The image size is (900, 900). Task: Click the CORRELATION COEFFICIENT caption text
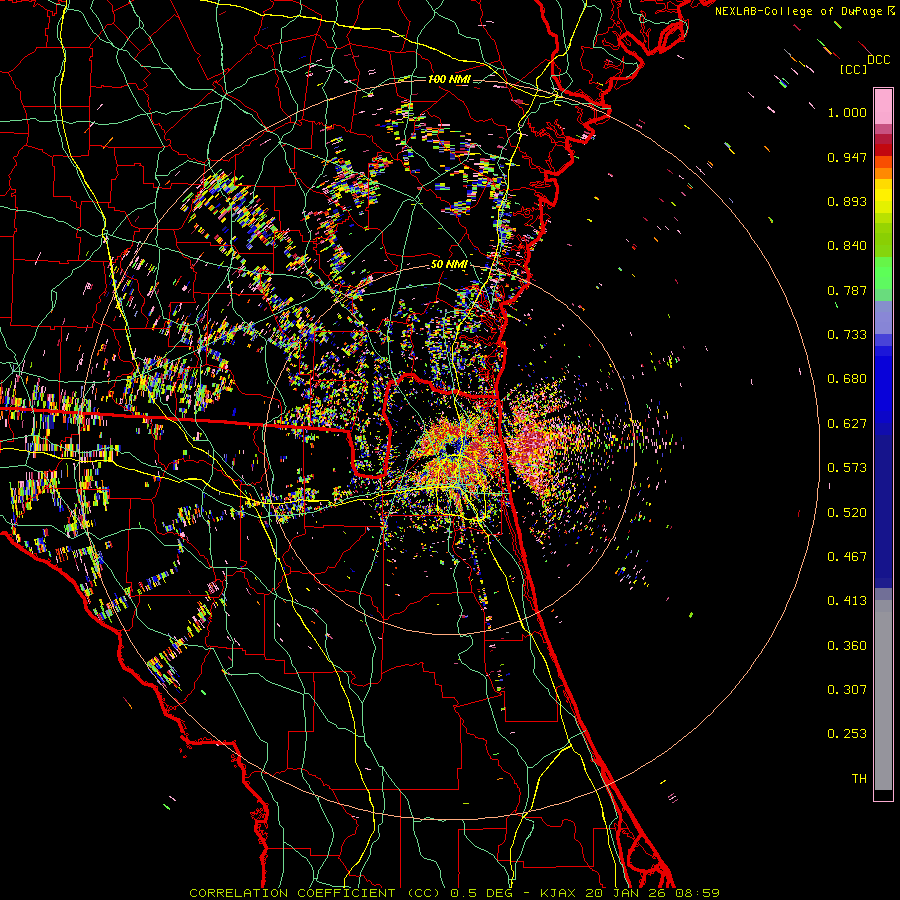click(x=292, y=893)
